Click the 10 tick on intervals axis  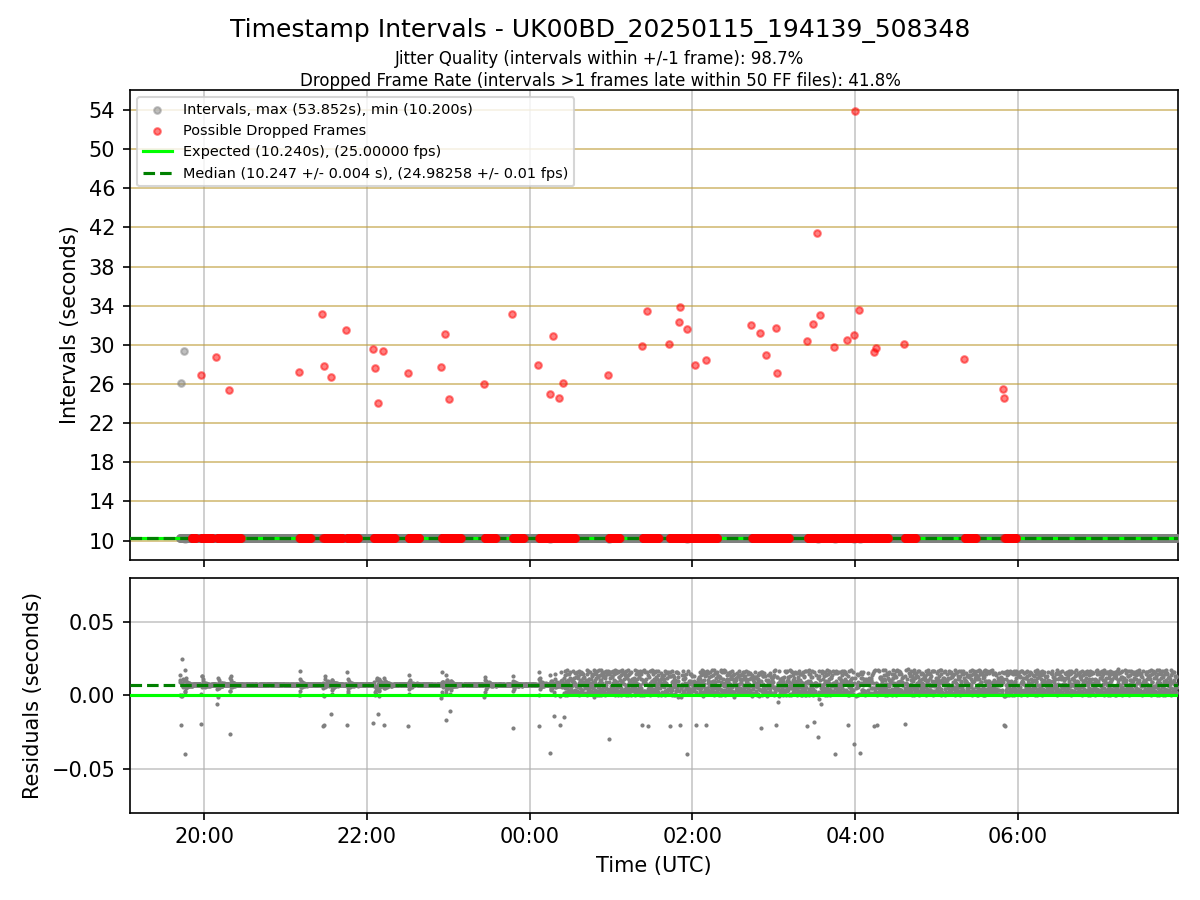click(104, 541)
